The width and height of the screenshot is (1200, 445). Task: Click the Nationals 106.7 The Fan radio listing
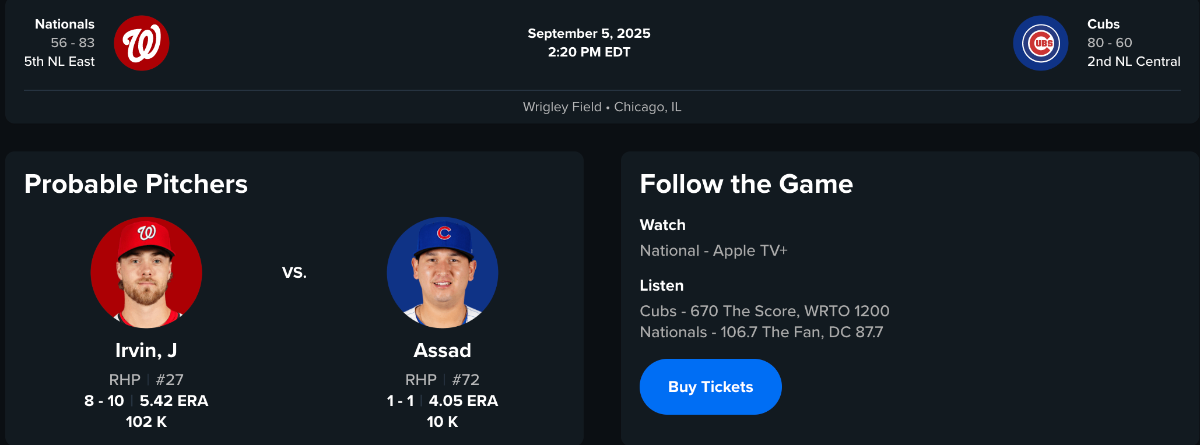pyautogui.click(x=761, y=331)
